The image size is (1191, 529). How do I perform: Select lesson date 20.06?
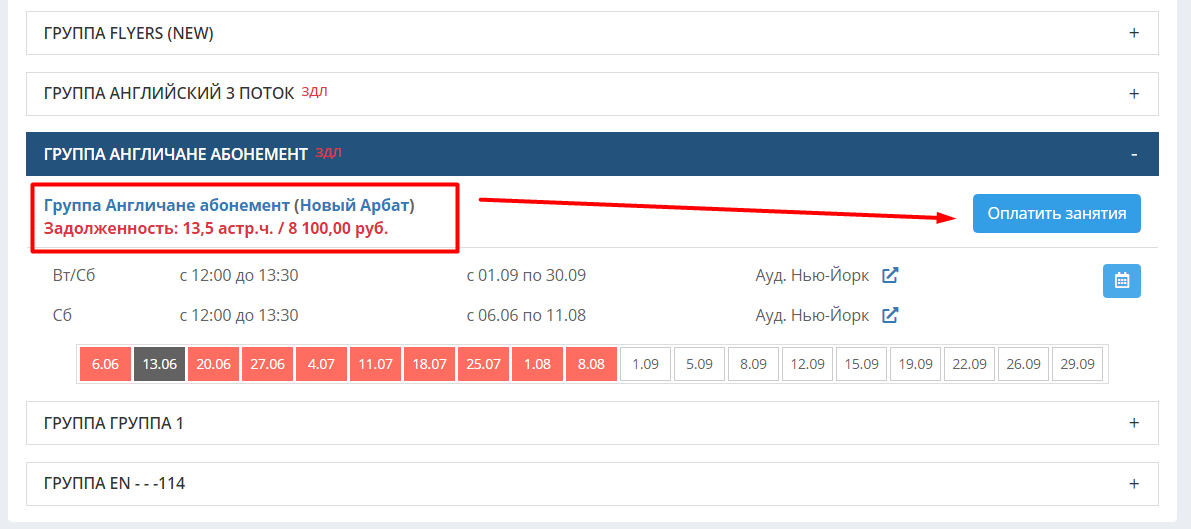(213, 364)
